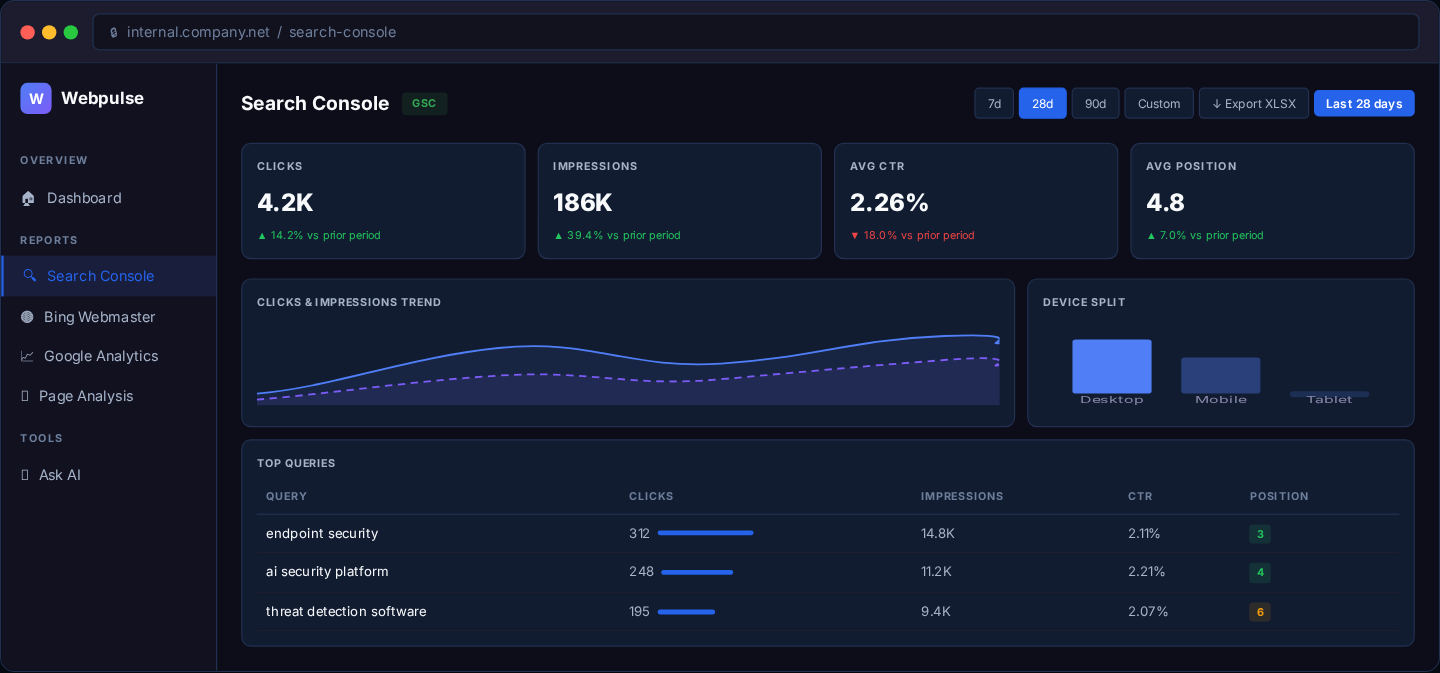The image size is (1440, 673).
Task: Choose a Custom date range
Action: [x=1159, y=103]
